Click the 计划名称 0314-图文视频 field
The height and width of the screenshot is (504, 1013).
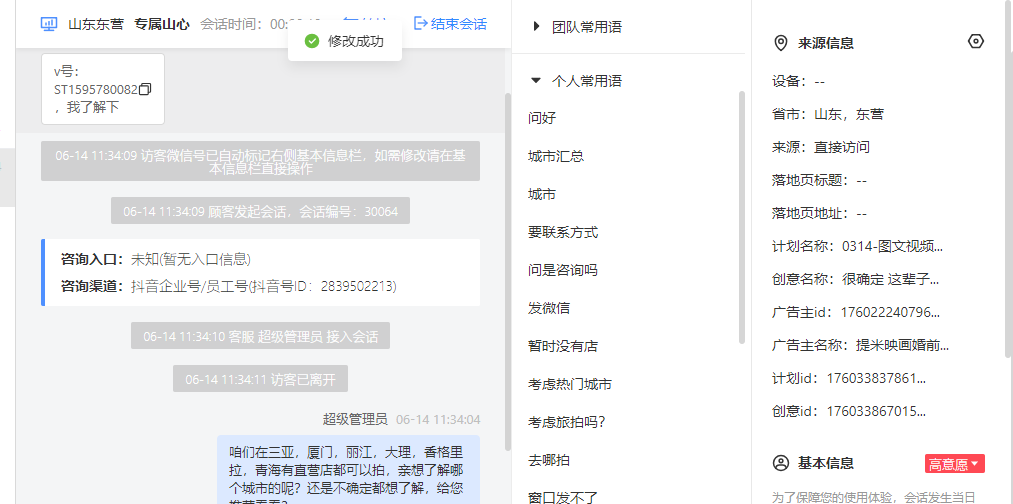(857, 246)
